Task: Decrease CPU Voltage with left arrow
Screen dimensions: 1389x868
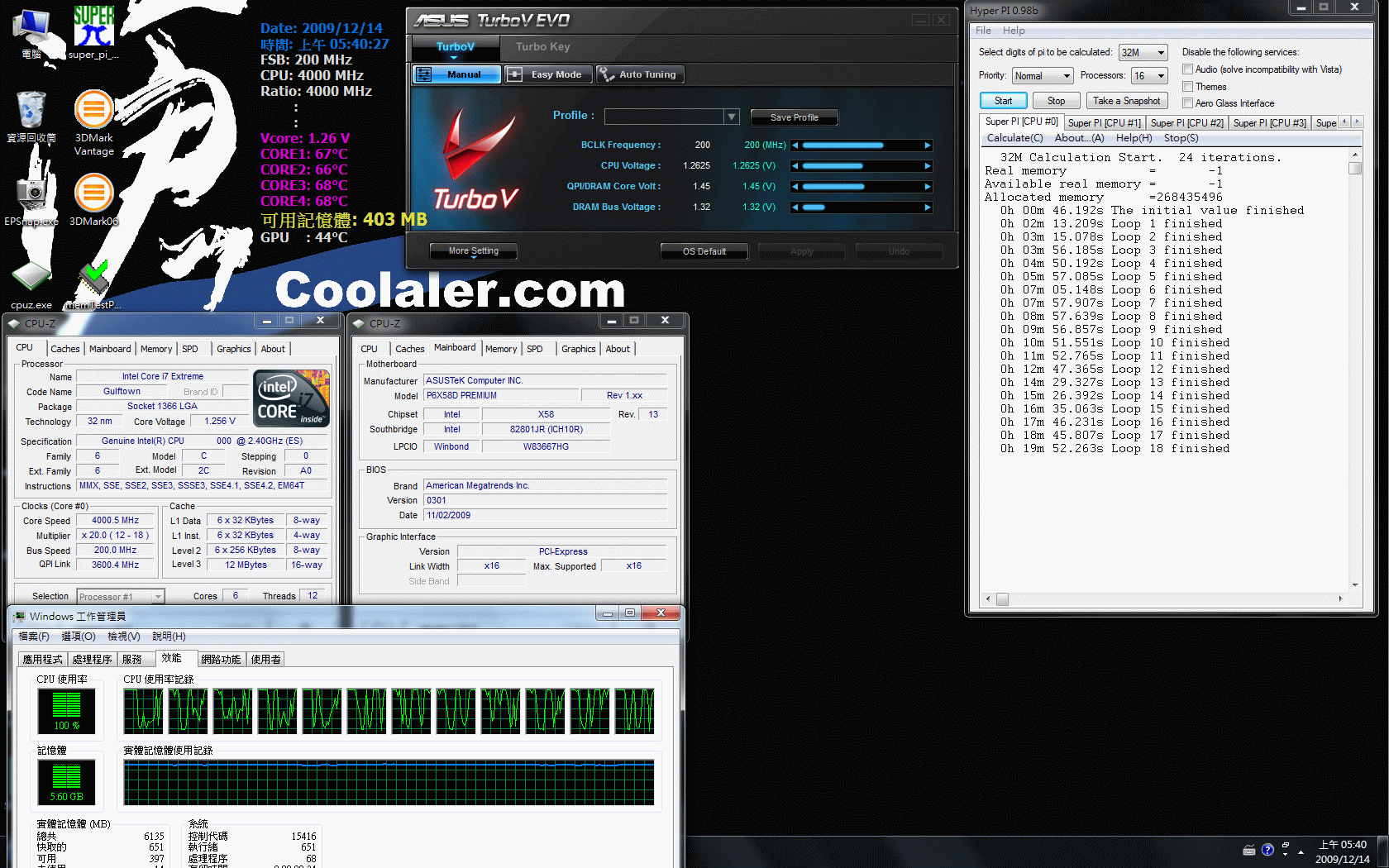Action: click(x=795, y=166)
